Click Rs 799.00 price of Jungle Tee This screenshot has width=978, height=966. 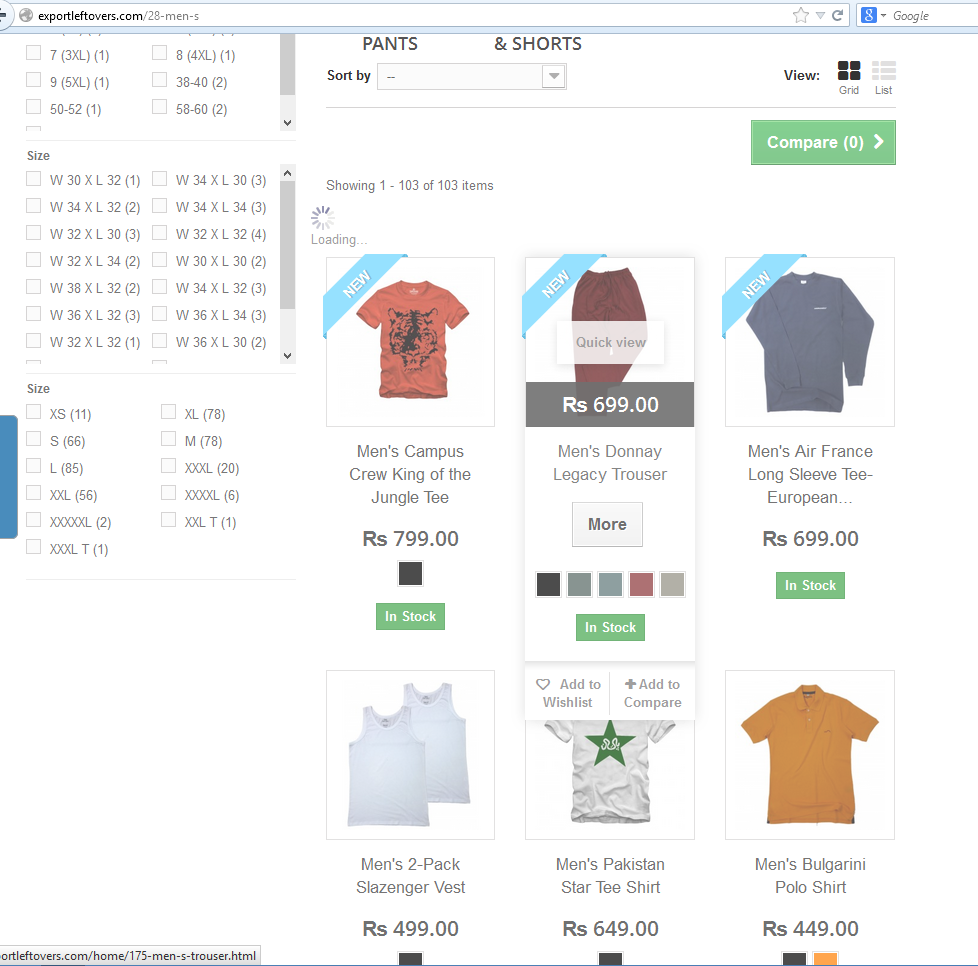pos(410,538)
